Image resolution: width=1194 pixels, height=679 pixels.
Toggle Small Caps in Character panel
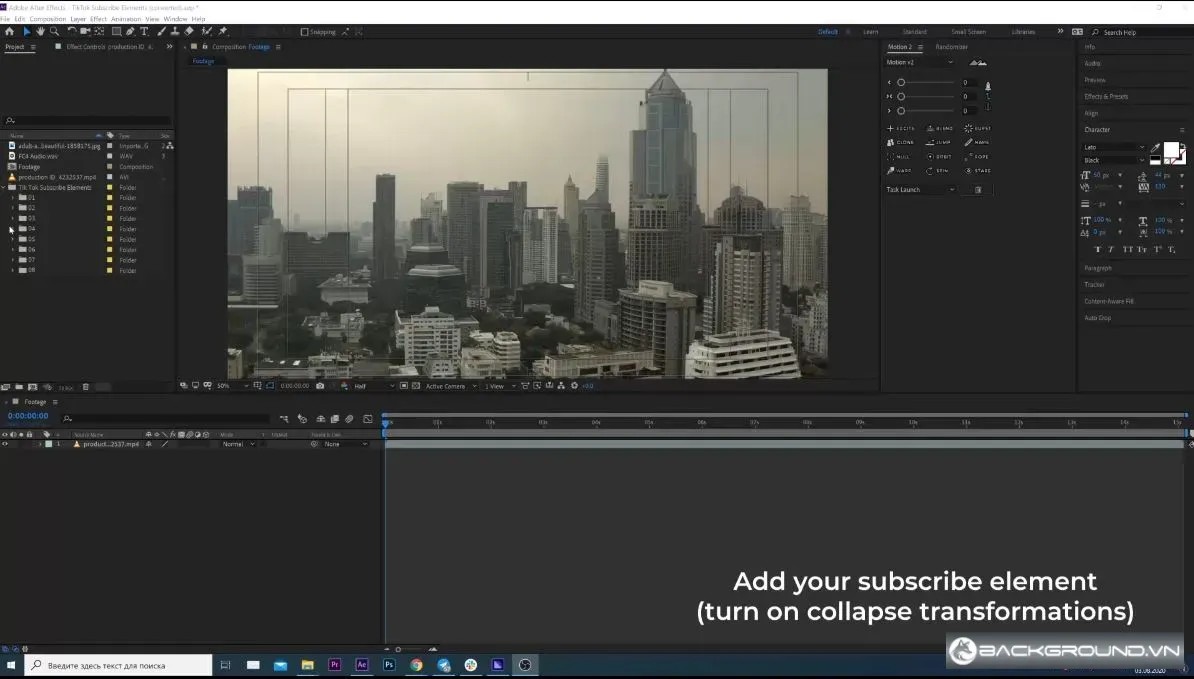[1141, 250]
